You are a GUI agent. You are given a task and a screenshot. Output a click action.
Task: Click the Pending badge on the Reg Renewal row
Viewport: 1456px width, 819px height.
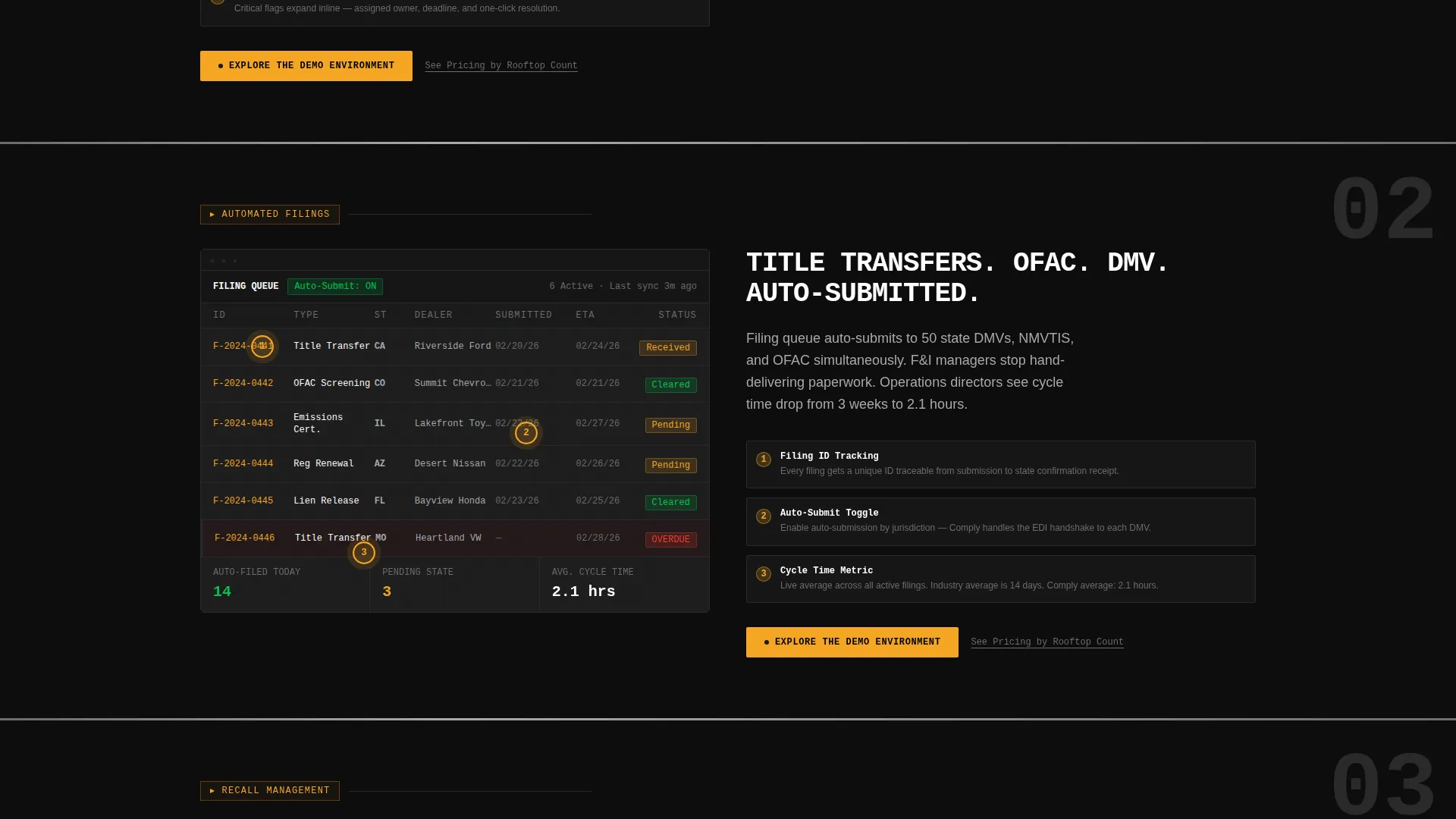click(671, 466)
